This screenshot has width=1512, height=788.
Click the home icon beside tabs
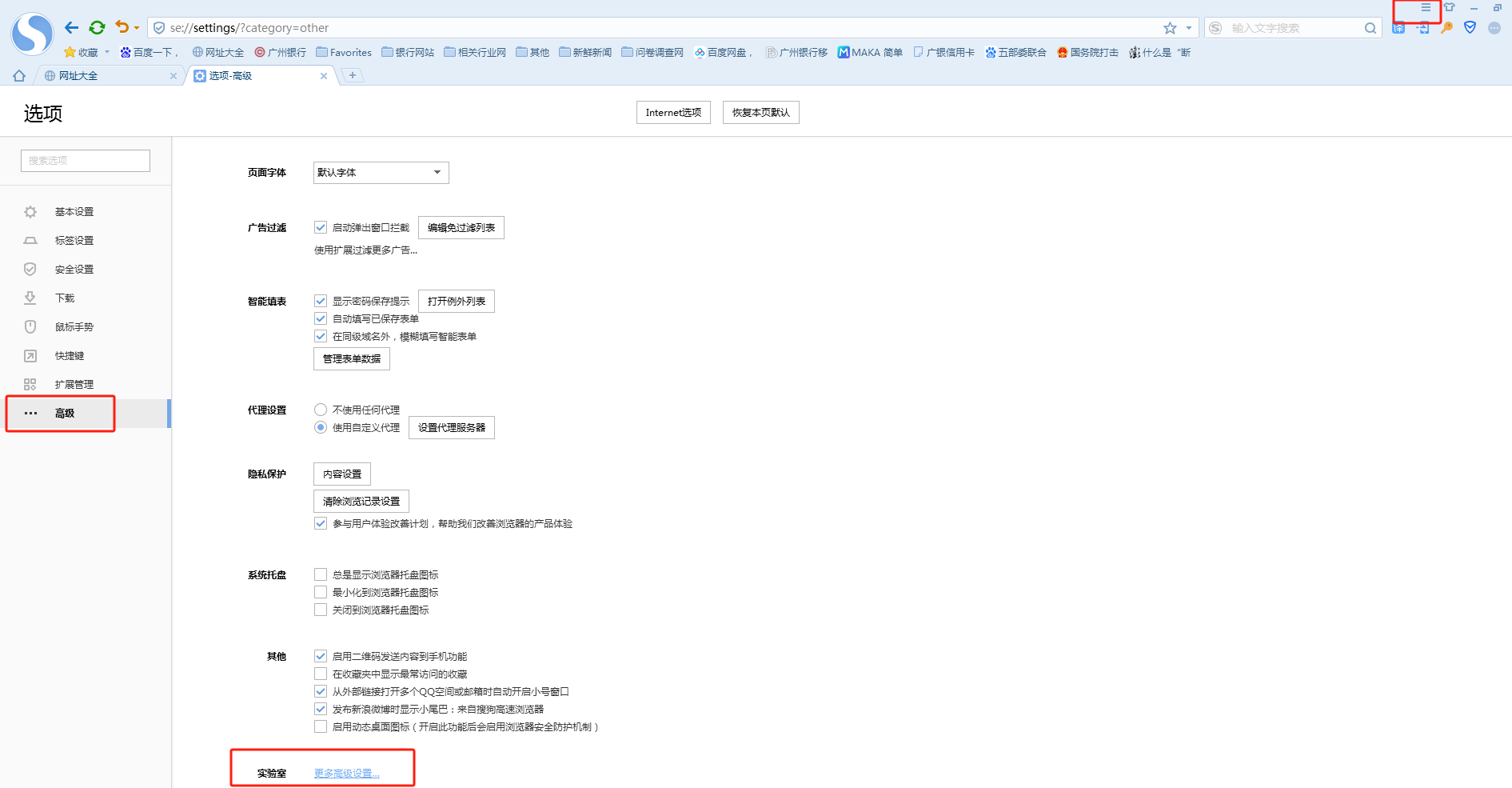point(19,76)
